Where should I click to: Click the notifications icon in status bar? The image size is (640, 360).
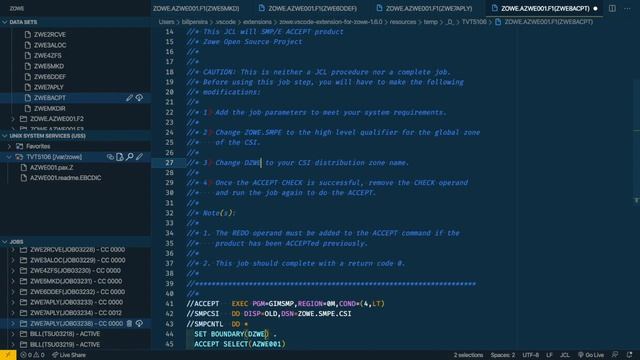point(629,355)
